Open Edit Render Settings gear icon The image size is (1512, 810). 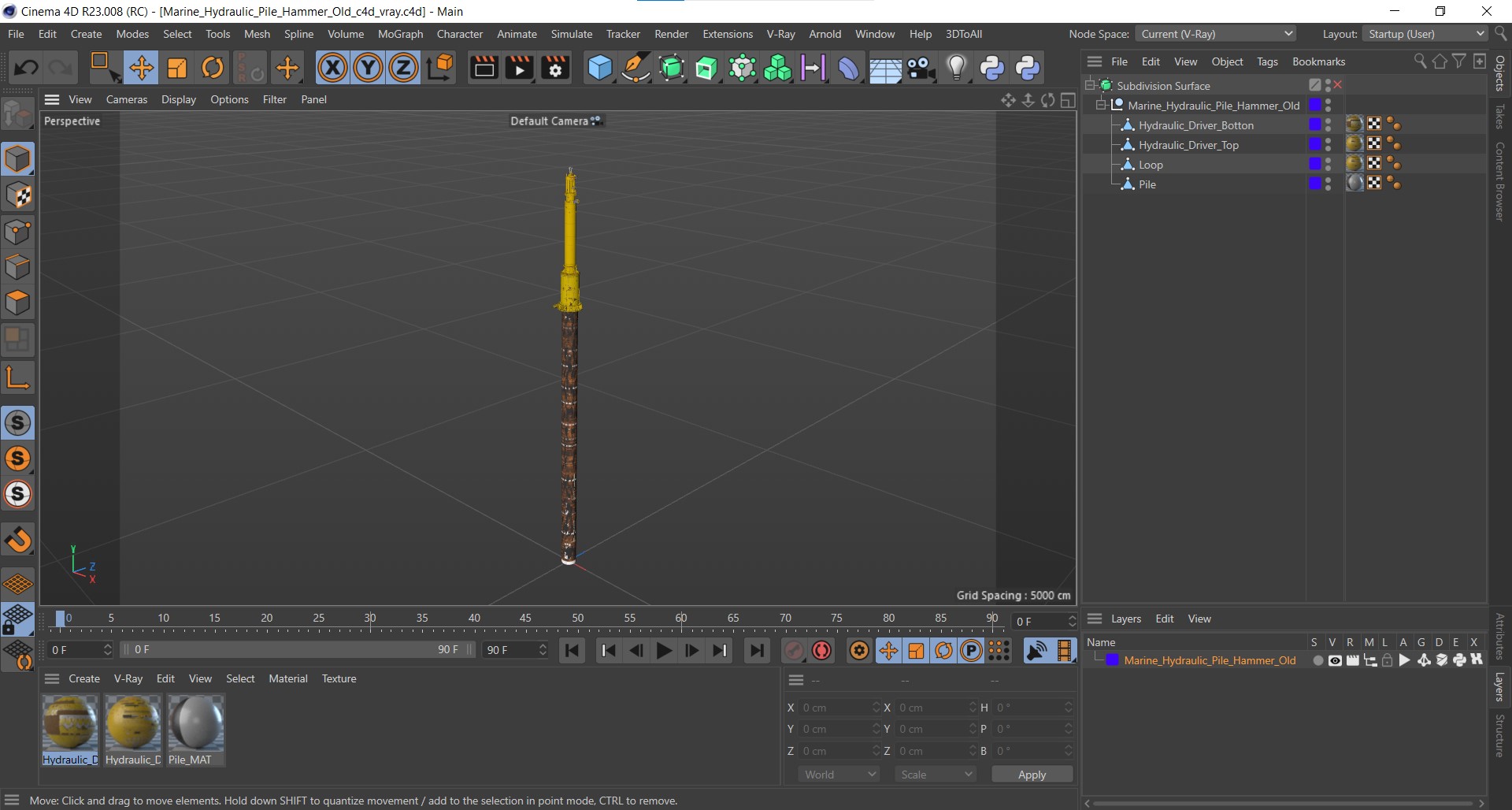coord(555,68)
